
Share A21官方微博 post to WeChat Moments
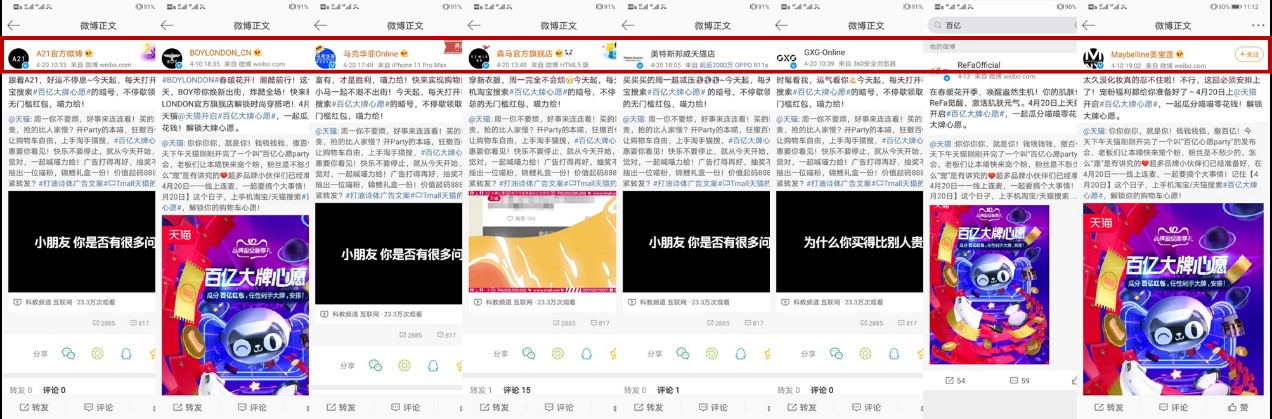97,353
